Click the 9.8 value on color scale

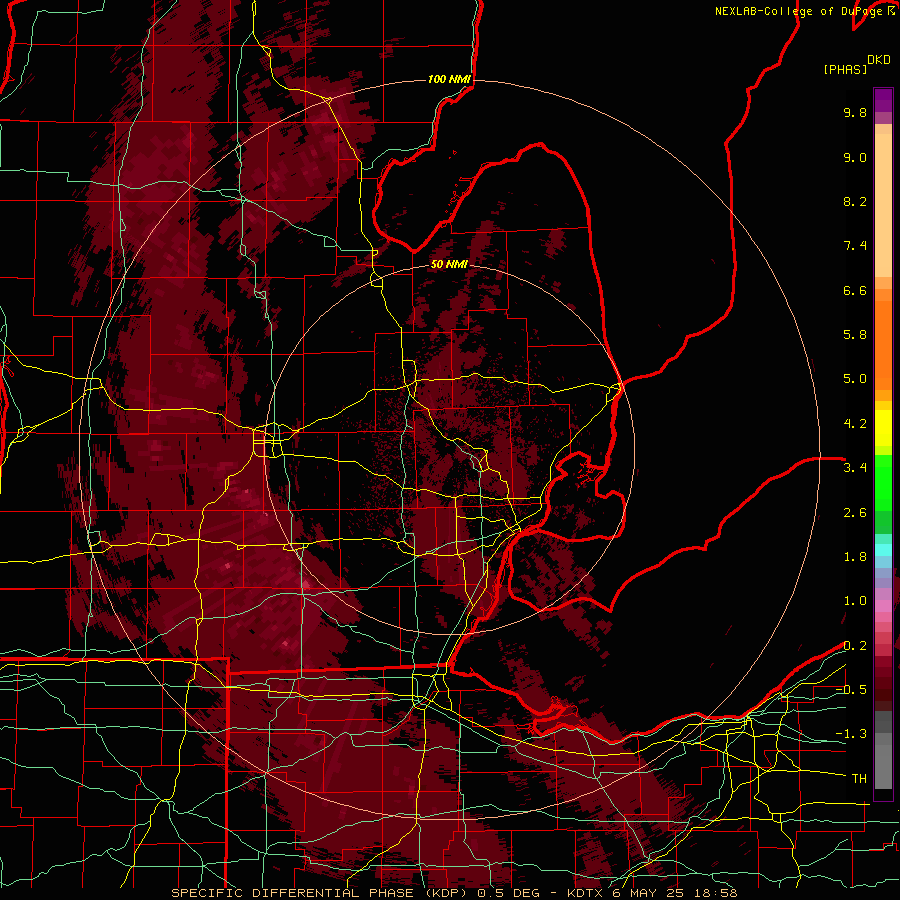click(x=855, y=112)
